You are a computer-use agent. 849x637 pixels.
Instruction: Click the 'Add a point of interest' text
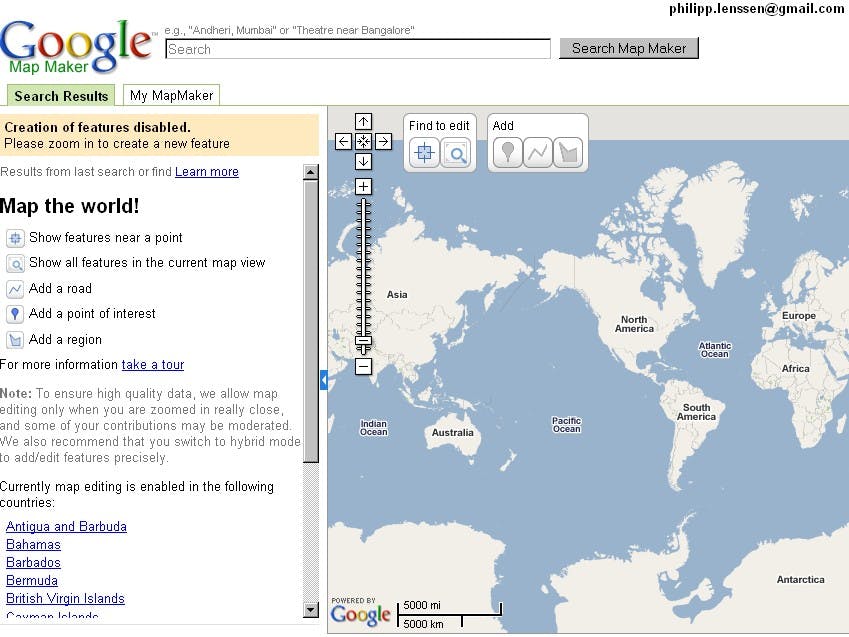tap(92, 314)
